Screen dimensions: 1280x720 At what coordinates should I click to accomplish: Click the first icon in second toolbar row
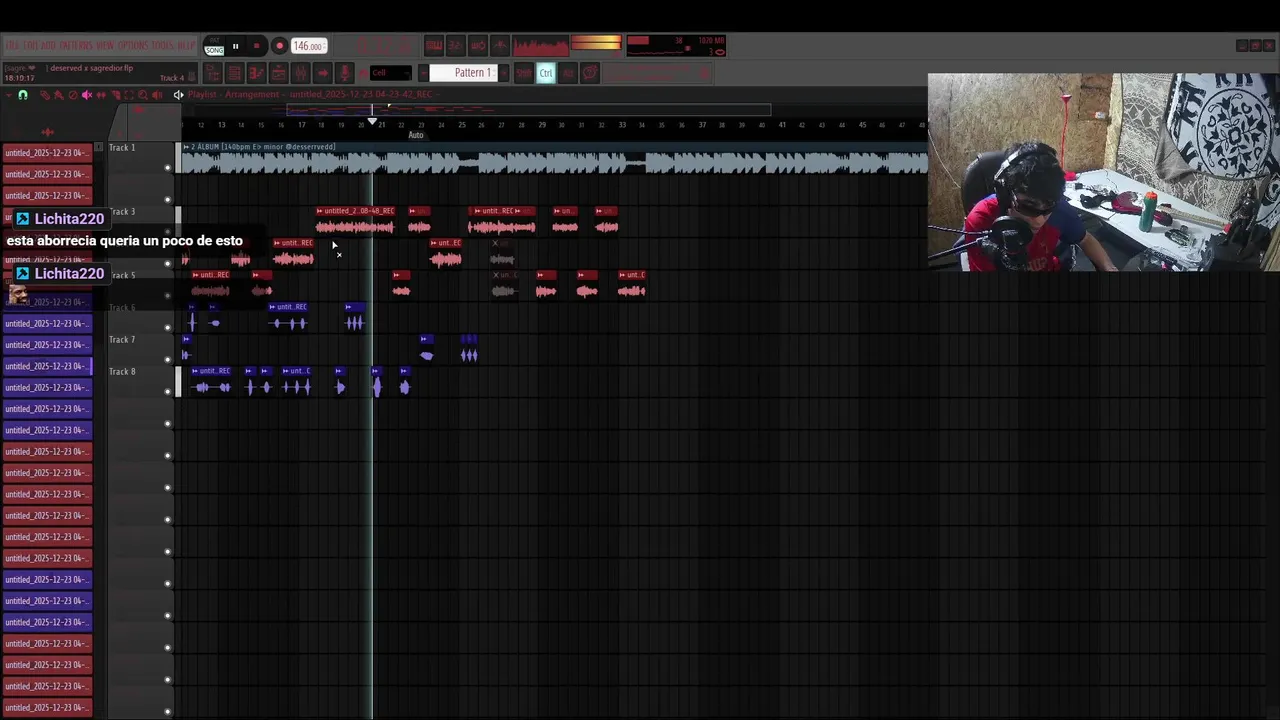(x=213, y=73)
